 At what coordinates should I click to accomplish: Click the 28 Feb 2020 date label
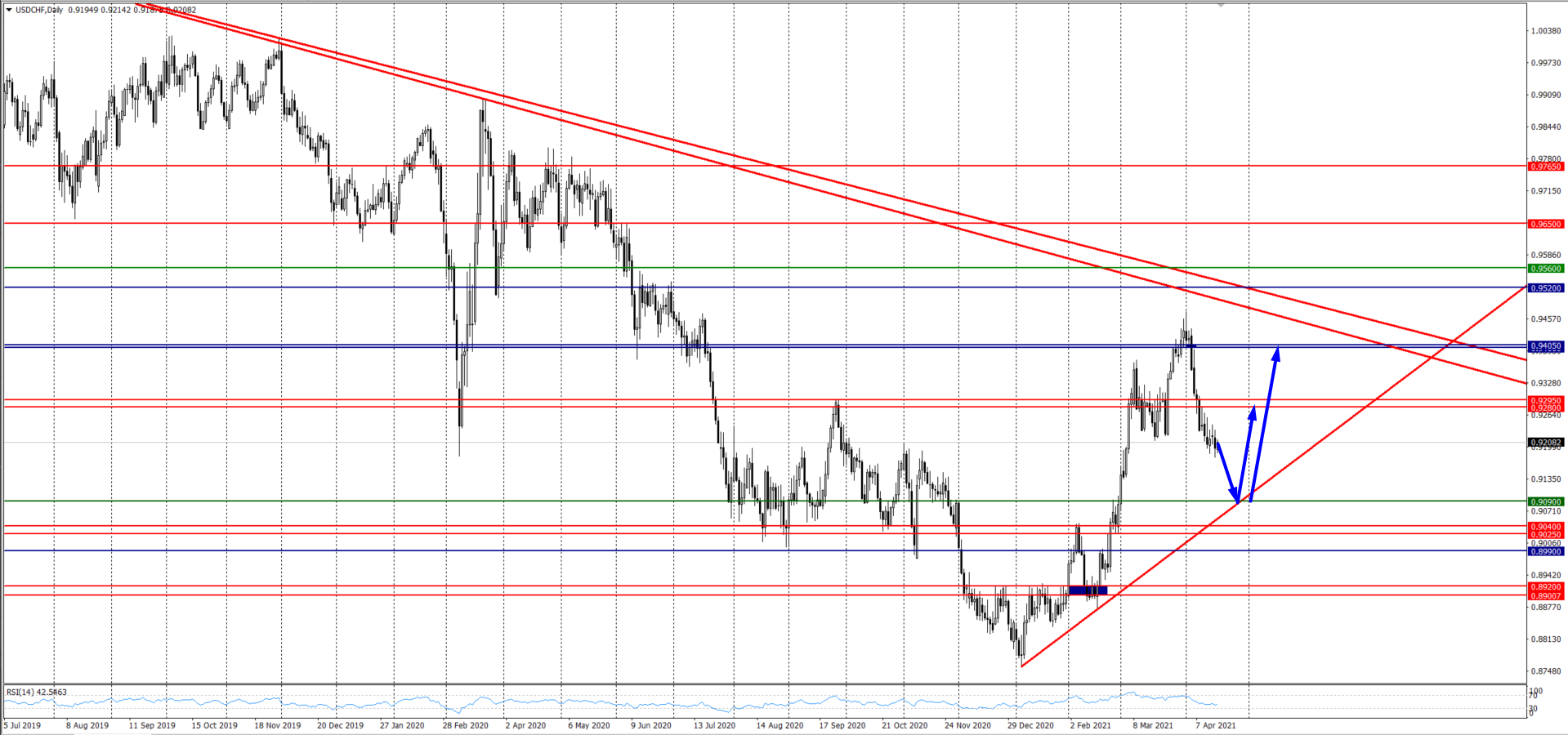tap(465, 725)
